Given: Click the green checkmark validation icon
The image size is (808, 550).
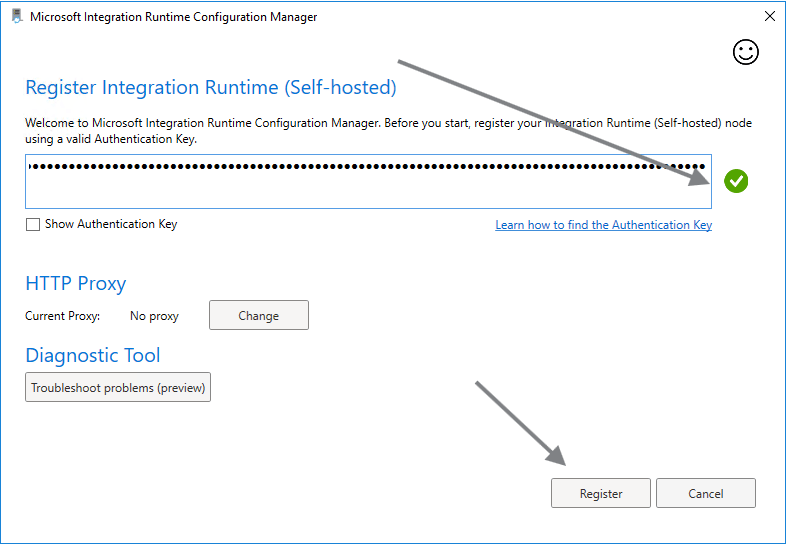Looking at the screenshot, I should click(x=736, y=181).
